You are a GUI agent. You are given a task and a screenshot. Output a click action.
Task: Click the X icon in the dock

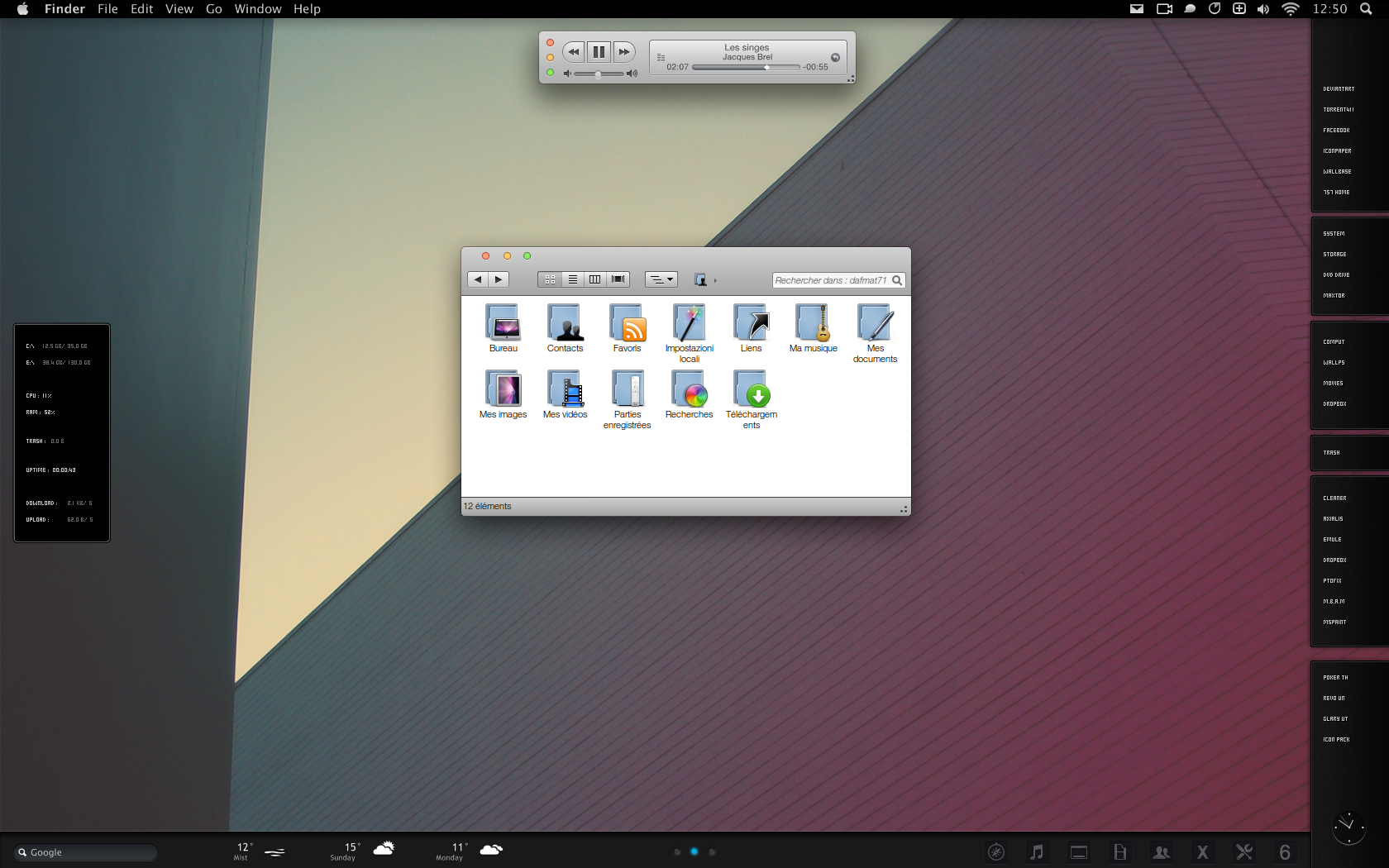[x=1202, y=852]
